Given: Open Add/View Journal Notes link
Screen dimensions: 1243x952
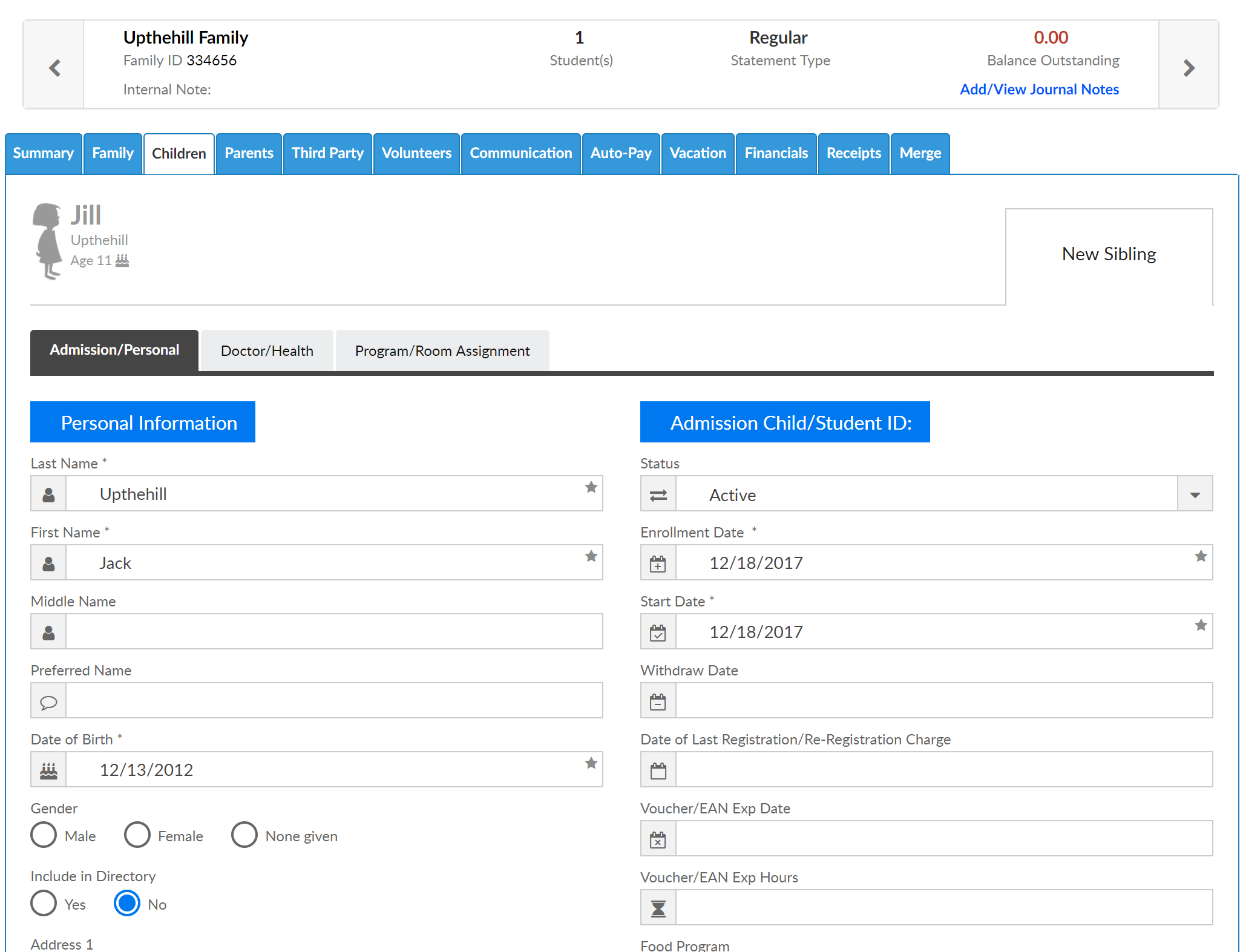Looking at the screenshot, I should coord(1039,90).
